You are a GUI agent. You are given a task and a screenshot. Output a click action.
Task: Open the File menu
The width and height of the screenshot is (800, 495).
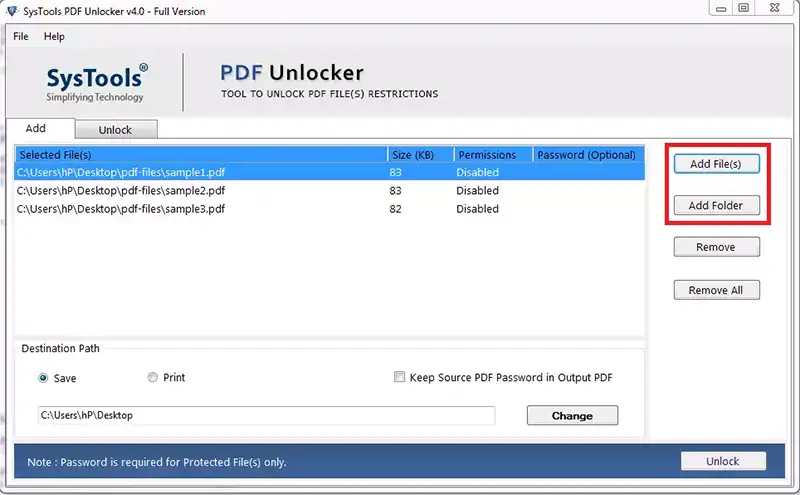click(21, 36)
